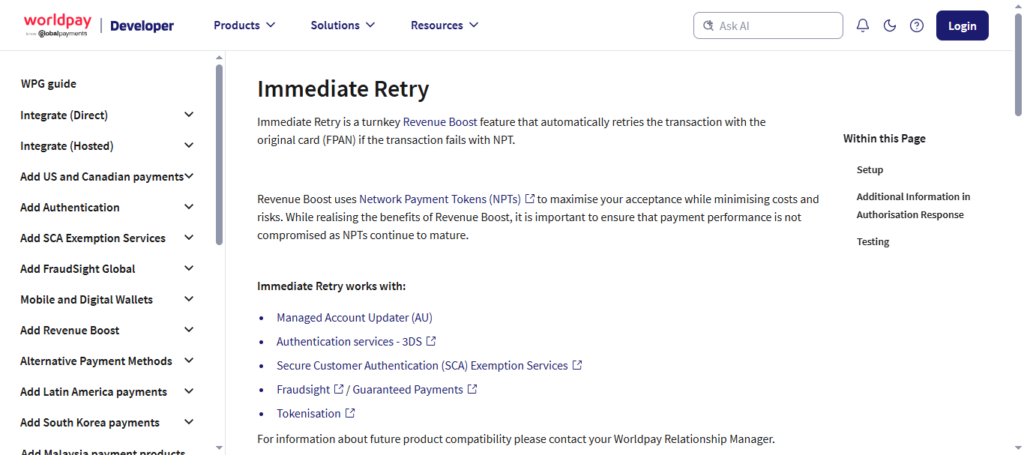This screenshot has height=455, width=1024.
Task: Expand chevron for Add SCA Exemption Services
Action: [x=189, y=238]
